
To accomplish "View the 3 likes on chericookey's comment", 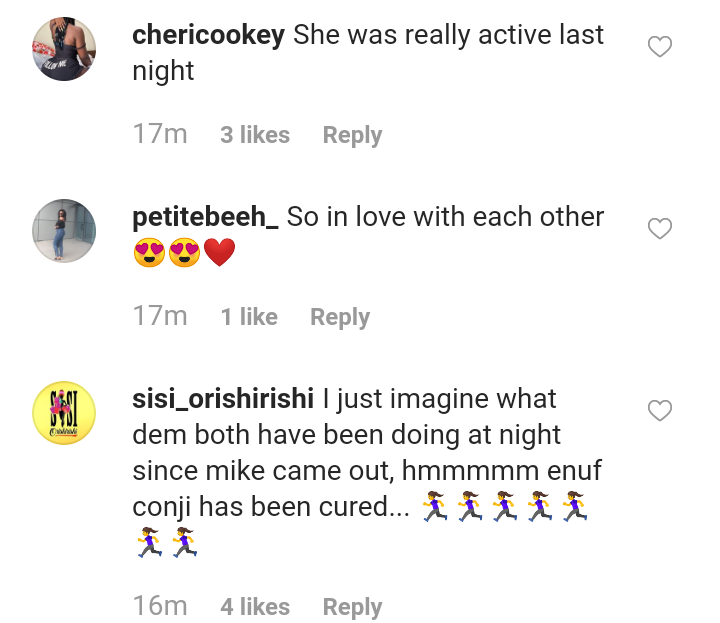I will pos(255,135).
